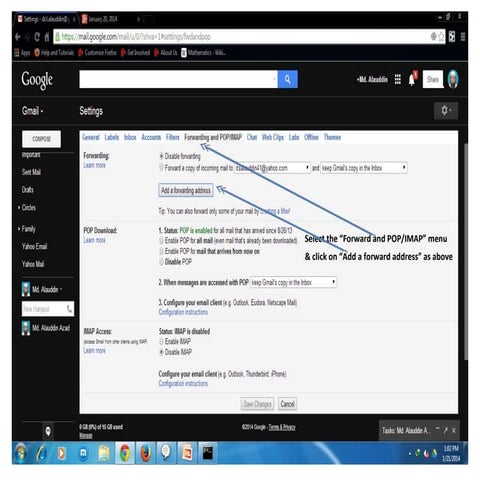
Task: Select the Enable IMAP radio button
Action: point(161,341)
